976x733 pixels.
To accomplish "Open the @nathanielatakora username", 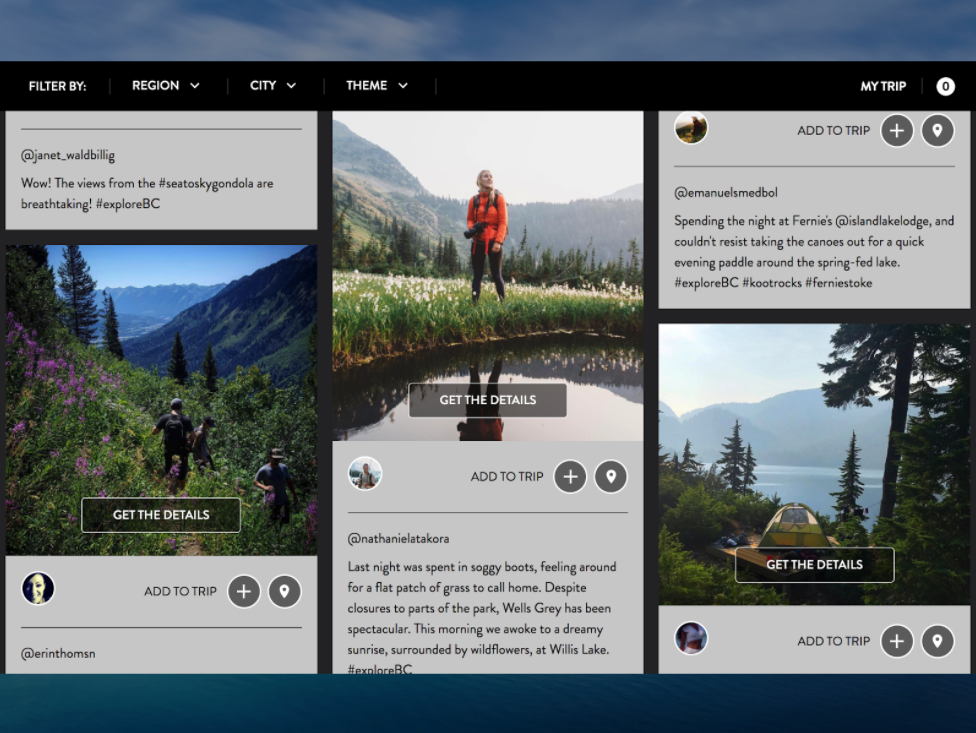I will tap(398, 539).
